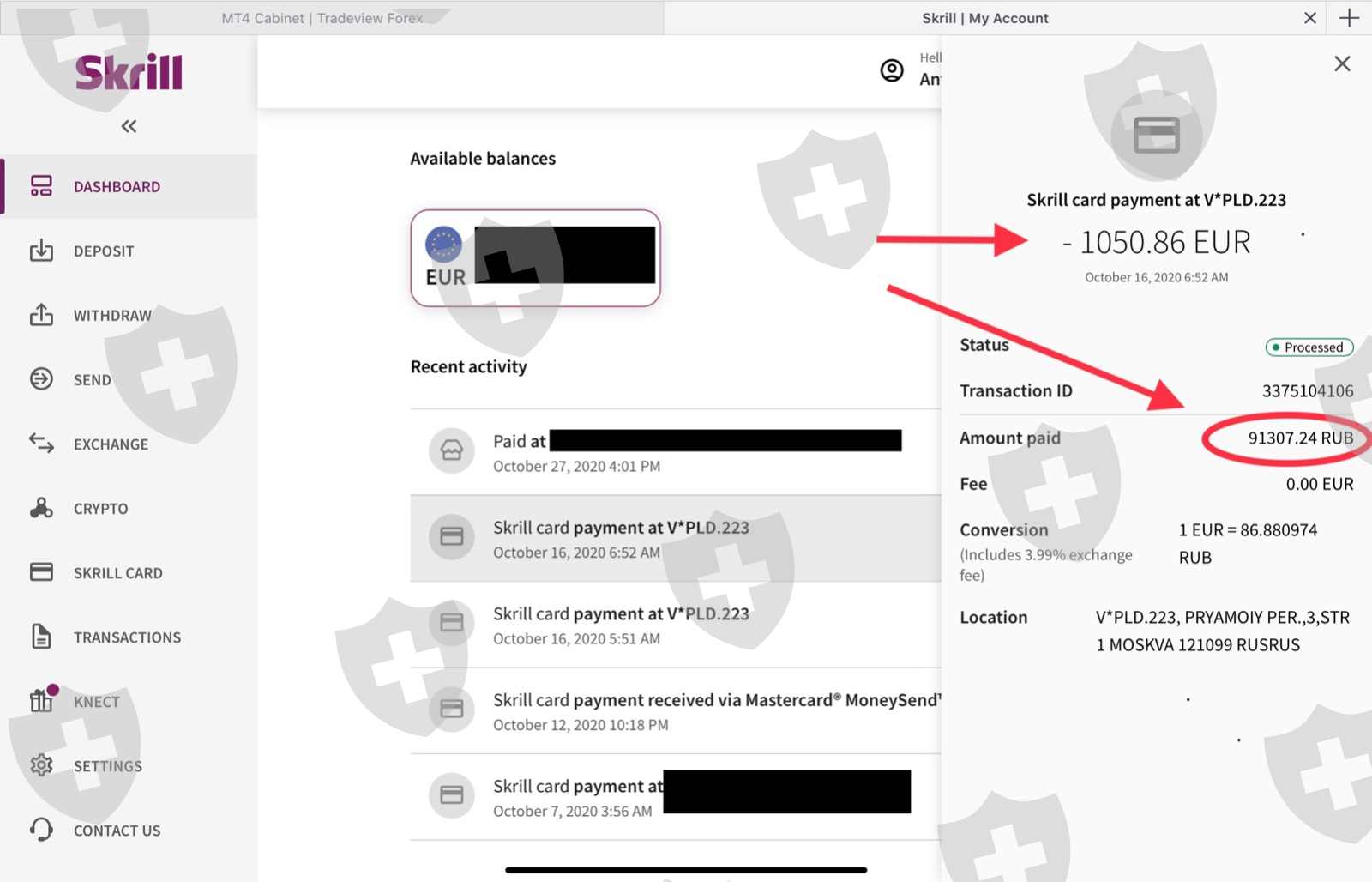Open V*PLD.223 payment from 6:52 AM
This screenshot has width=1372, height=882.
[676, 538]
